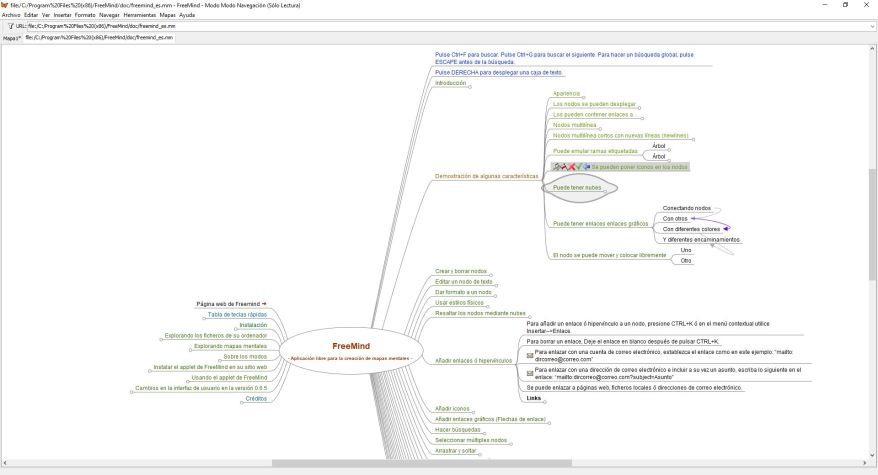The image size is (878, 475).
Task: Click the red X icon in the icons node
Action: click(571, 167)
